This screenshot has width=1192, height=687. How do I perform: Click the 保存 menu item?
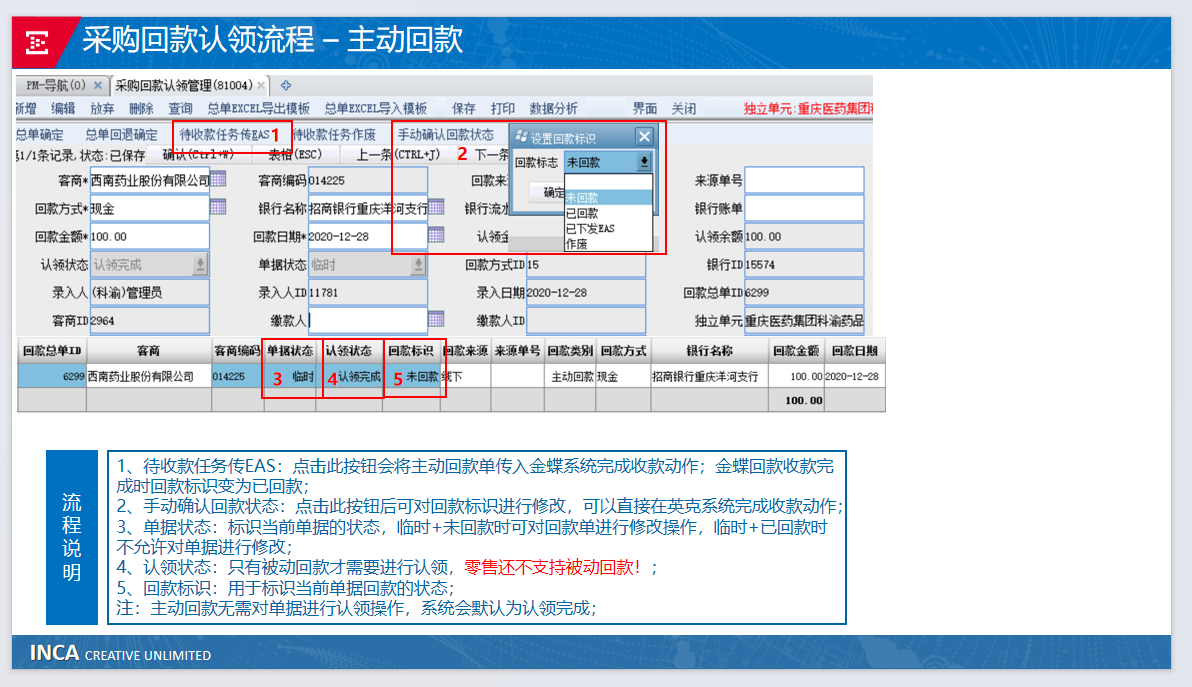(463, 109)
